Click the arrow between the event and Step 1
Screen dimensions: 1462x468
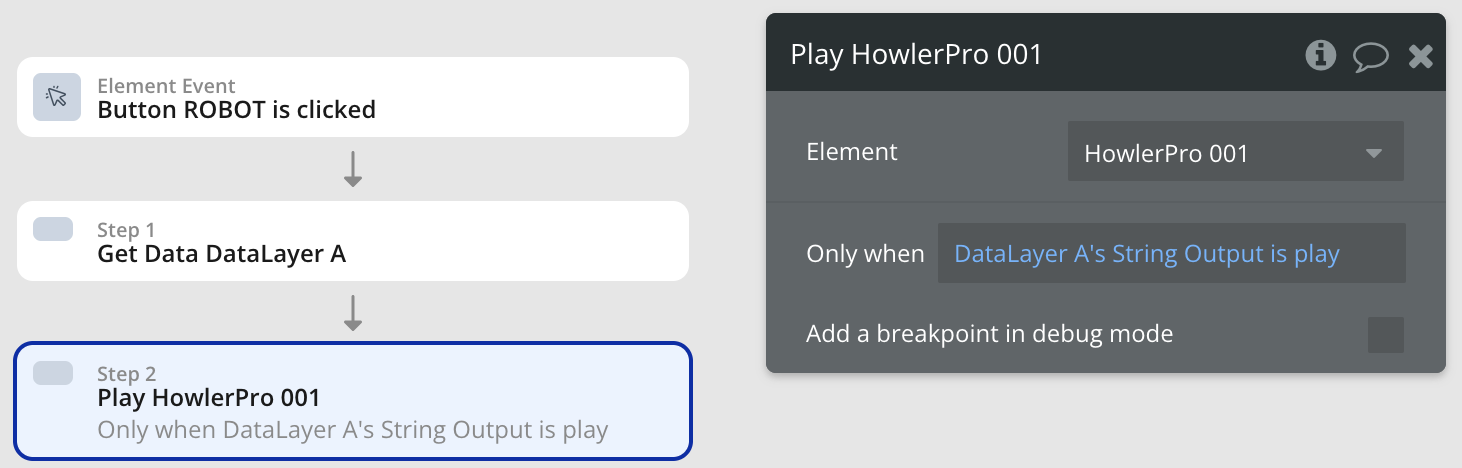coord(352,169)
